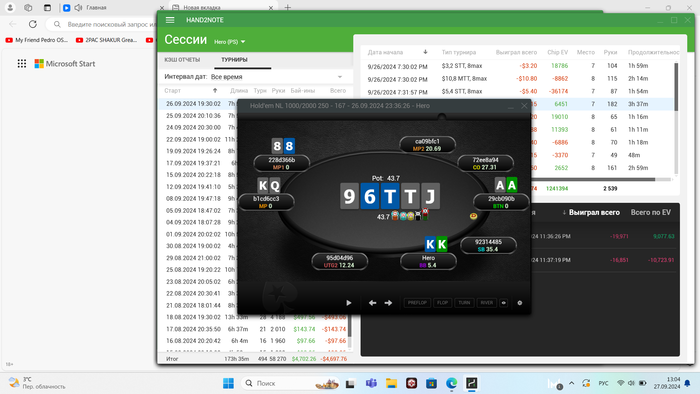The width and height of the screenshot is (700, 394).
Task: Open Microsoft Edge from taskbar
Action: click(451, 383)
